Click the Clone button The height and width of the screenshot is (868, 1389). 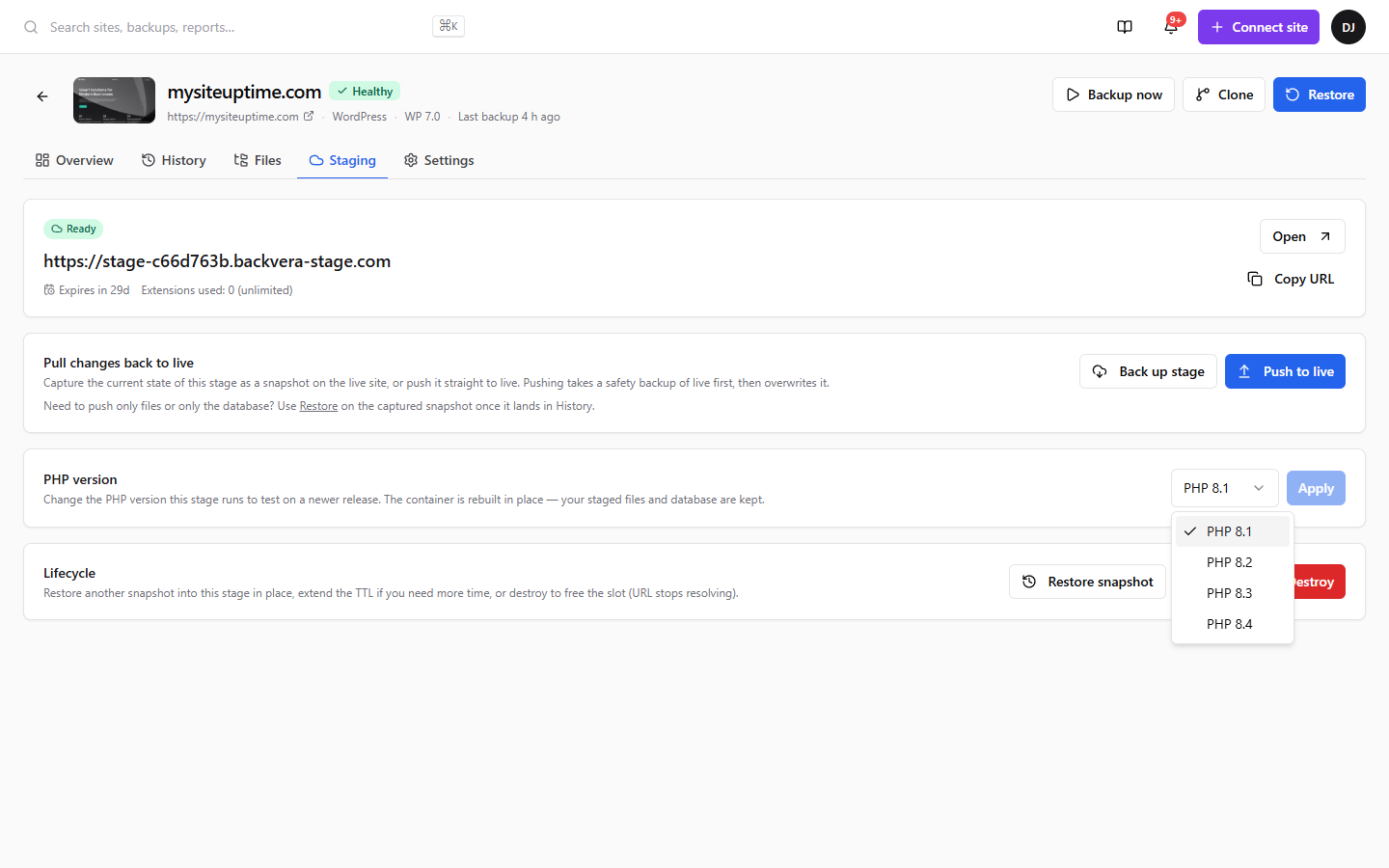tap(1224, 95)
